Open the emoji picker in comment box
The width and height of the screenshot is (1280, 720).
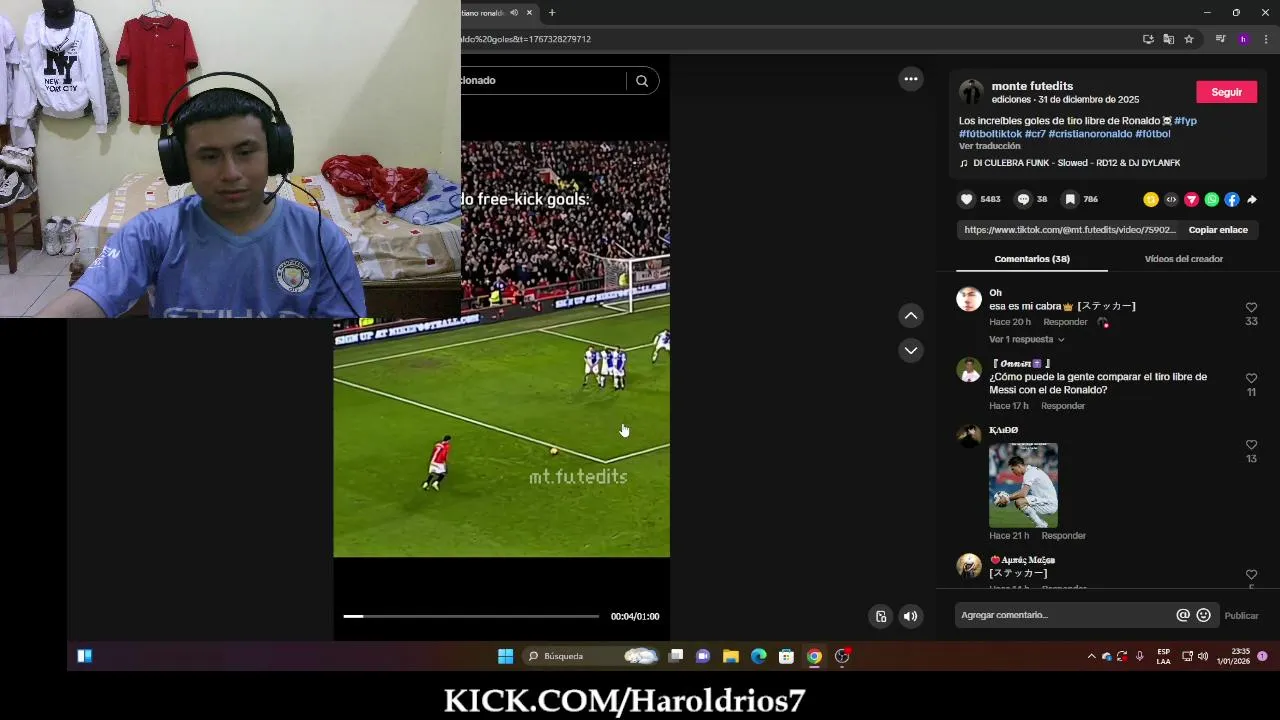pos(1204,615)
